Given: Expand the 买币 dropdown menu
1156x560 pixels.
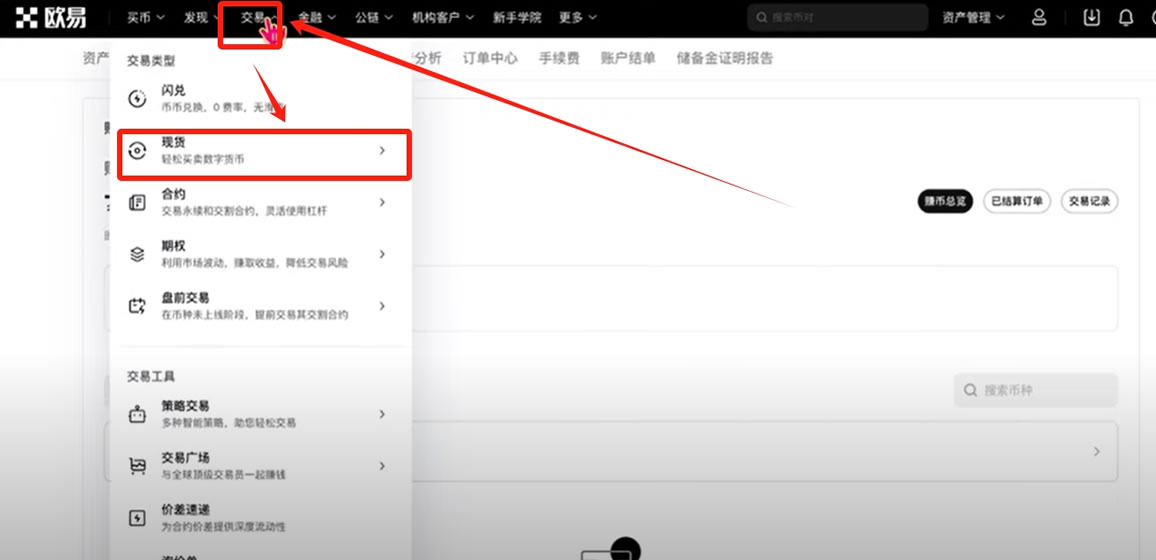Looking at the screenshot, I should pyautogui.click(x=146, y=18).
